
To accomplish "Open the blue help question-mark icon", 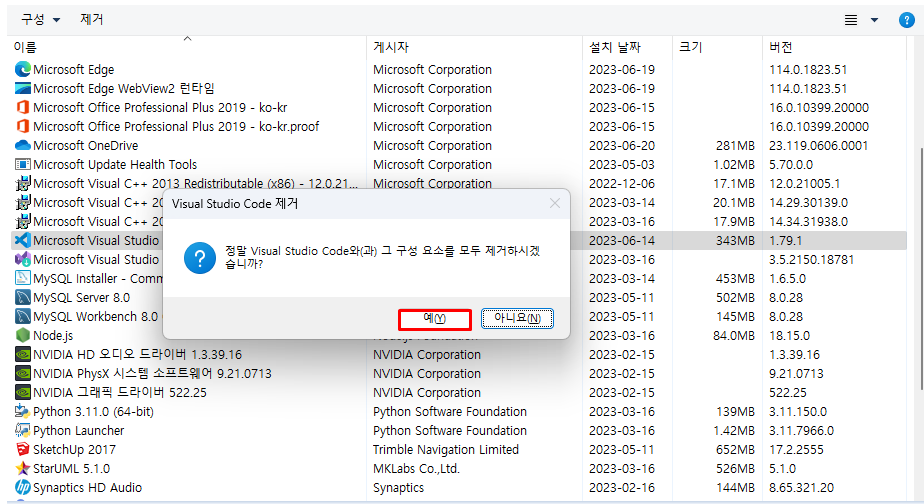I will point(906,20).
